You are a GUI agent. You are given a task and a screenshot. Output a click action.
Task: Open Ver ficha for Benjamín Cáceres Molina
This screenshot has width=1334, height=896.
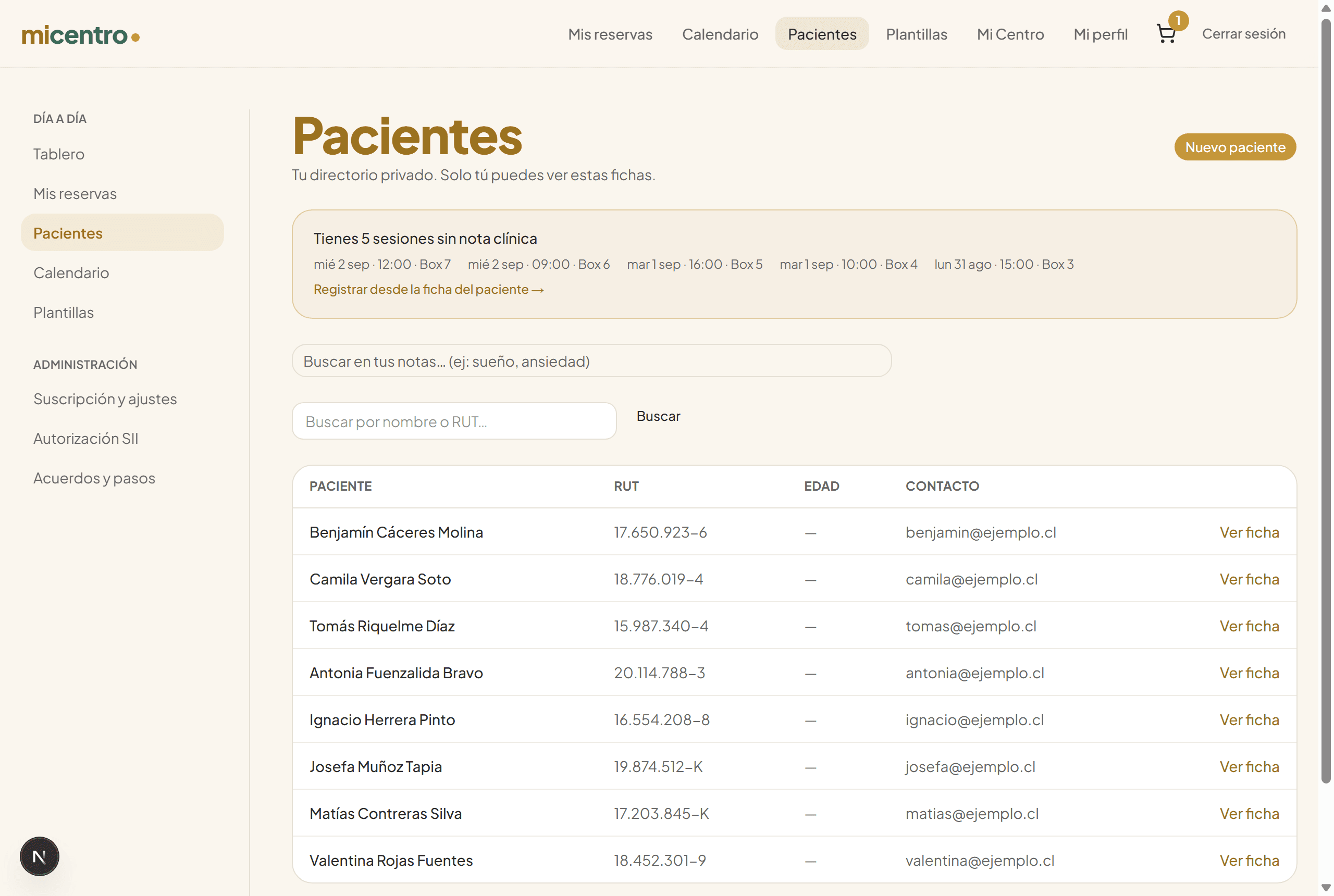(x=1250, y=532)
